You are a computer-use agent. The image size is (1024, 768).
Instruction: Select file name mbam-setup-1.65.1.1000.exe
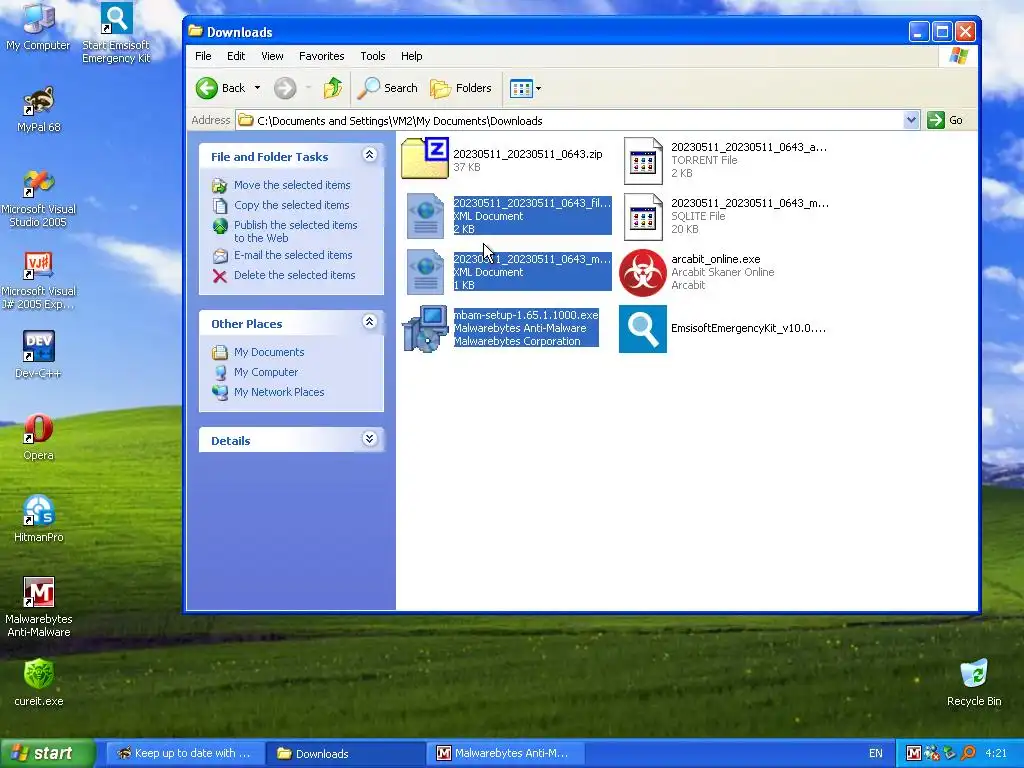[526, 315]
